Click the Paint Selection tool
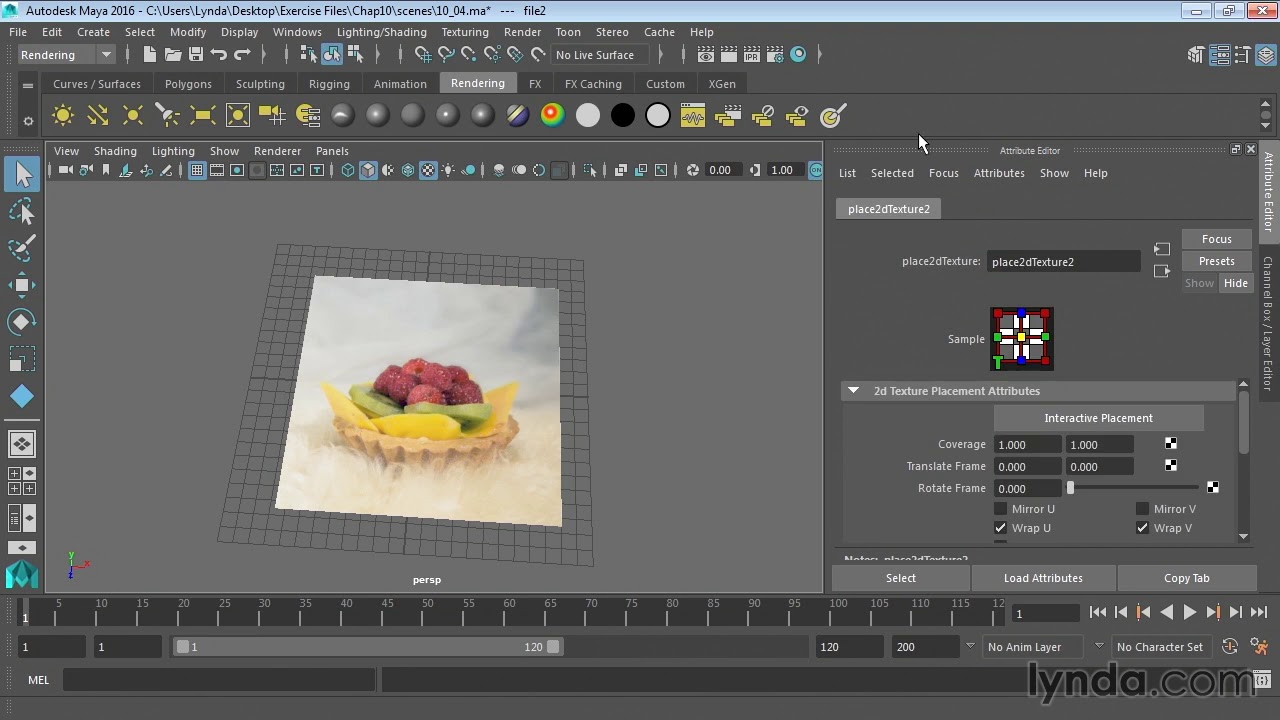 (22, 248)
